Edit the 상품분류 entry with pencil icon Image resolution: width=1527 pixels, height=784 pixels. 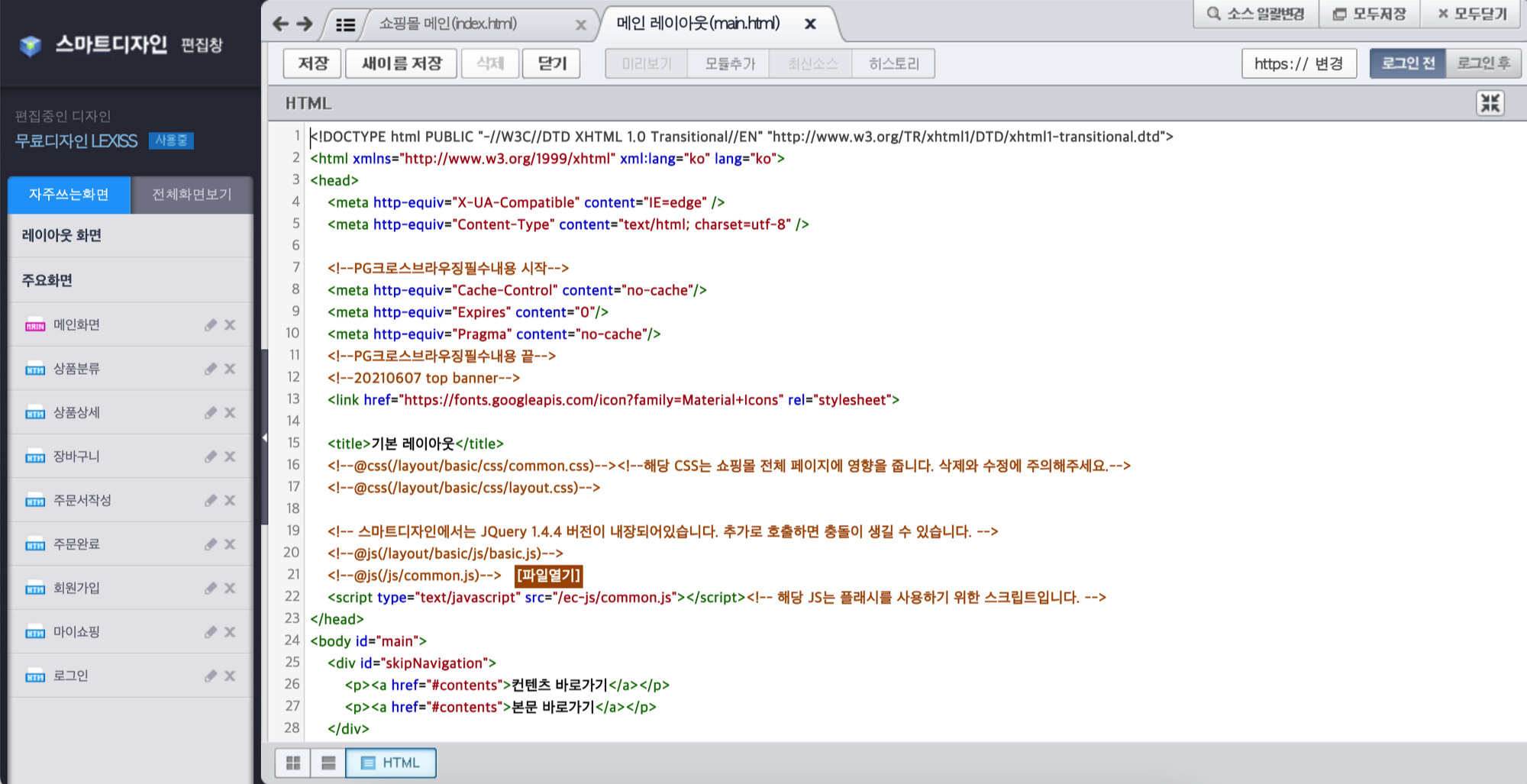211,369
